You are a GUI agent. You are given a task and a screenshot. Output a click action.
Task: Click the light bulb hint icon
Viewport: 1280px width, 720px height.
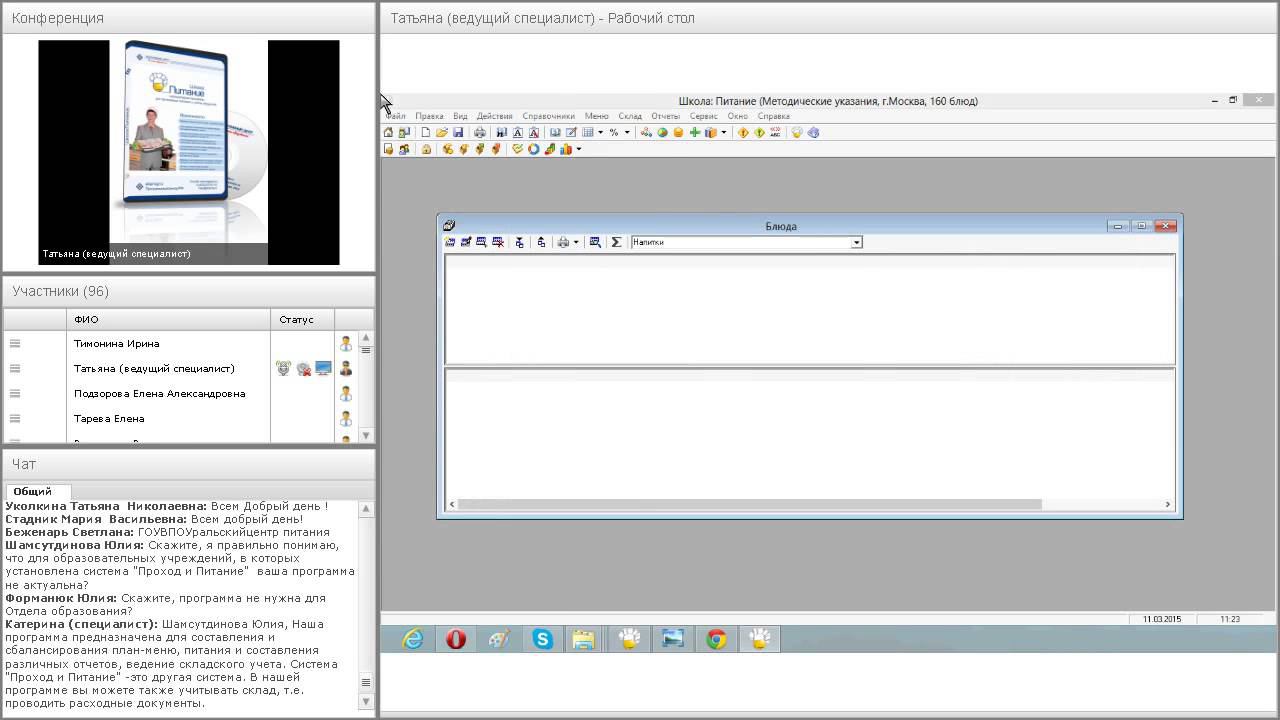click(797, 132)
